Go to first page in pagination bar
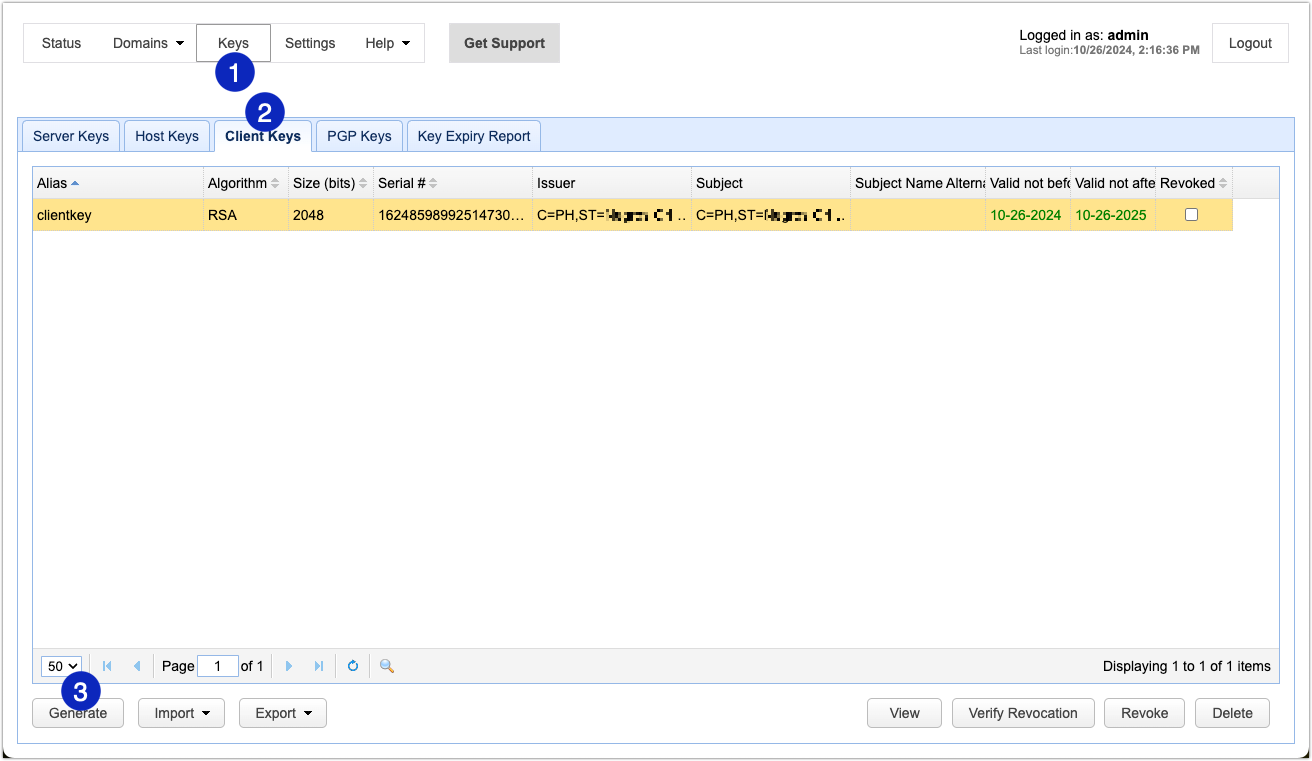1312x761 pixels. [x=107, y=666]
